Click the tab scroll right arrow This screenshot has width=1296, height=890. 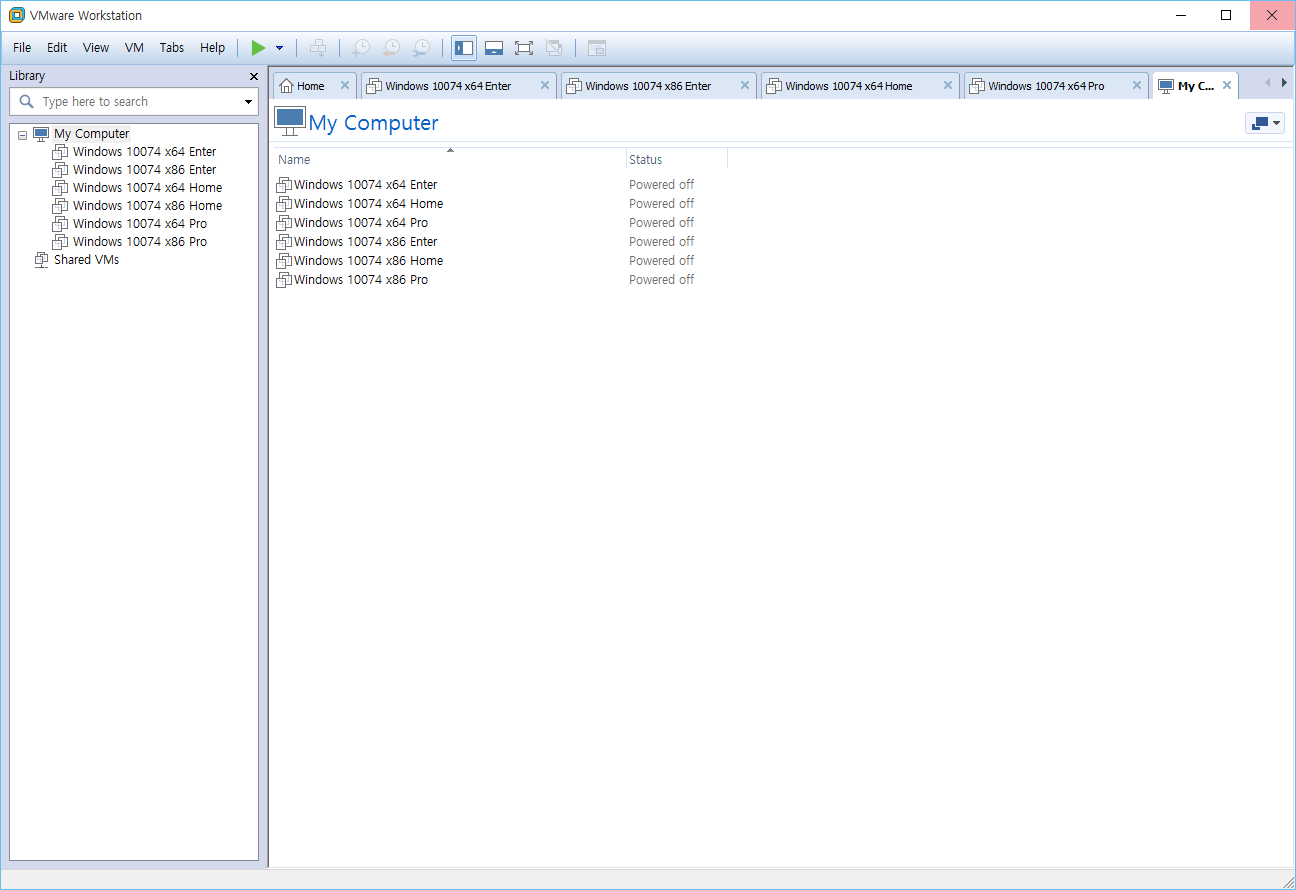click(1284, 83)
